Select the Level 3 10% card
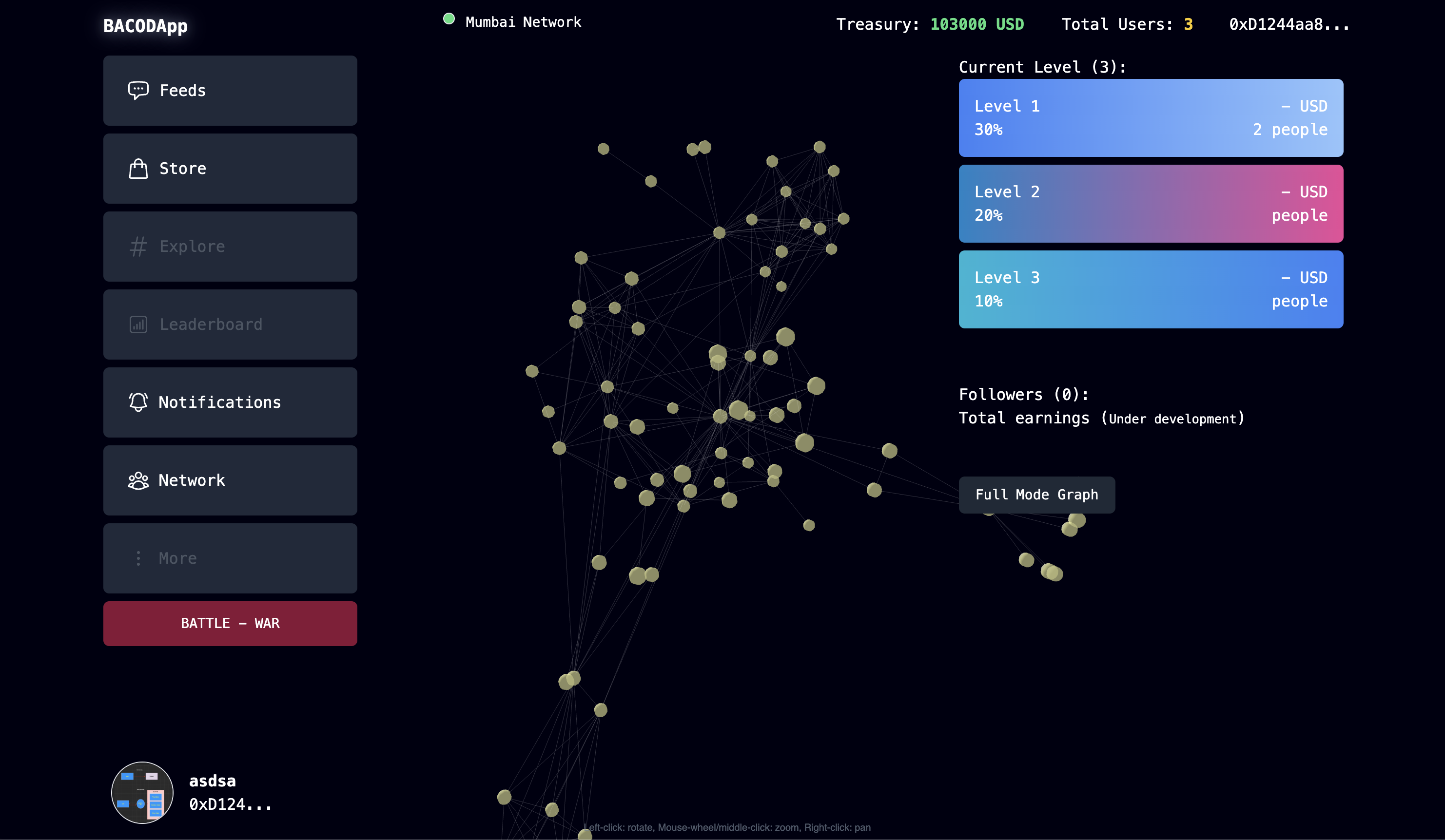This screenshot has height=840, width=1445. pos(1150,289)
